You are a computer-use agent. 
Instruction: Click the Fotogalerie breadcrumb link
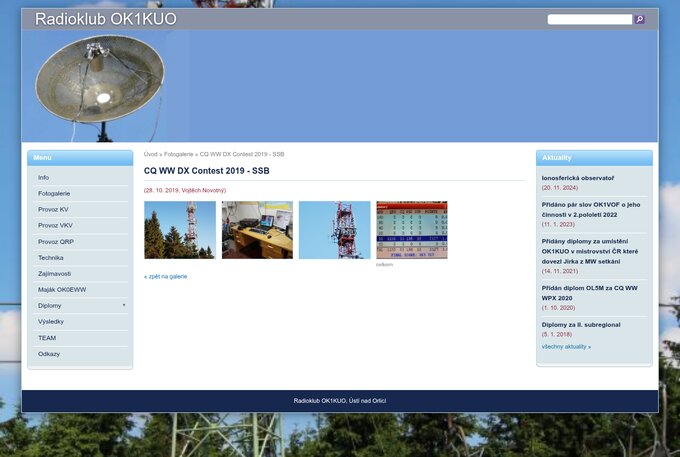[x=178, y=154]
